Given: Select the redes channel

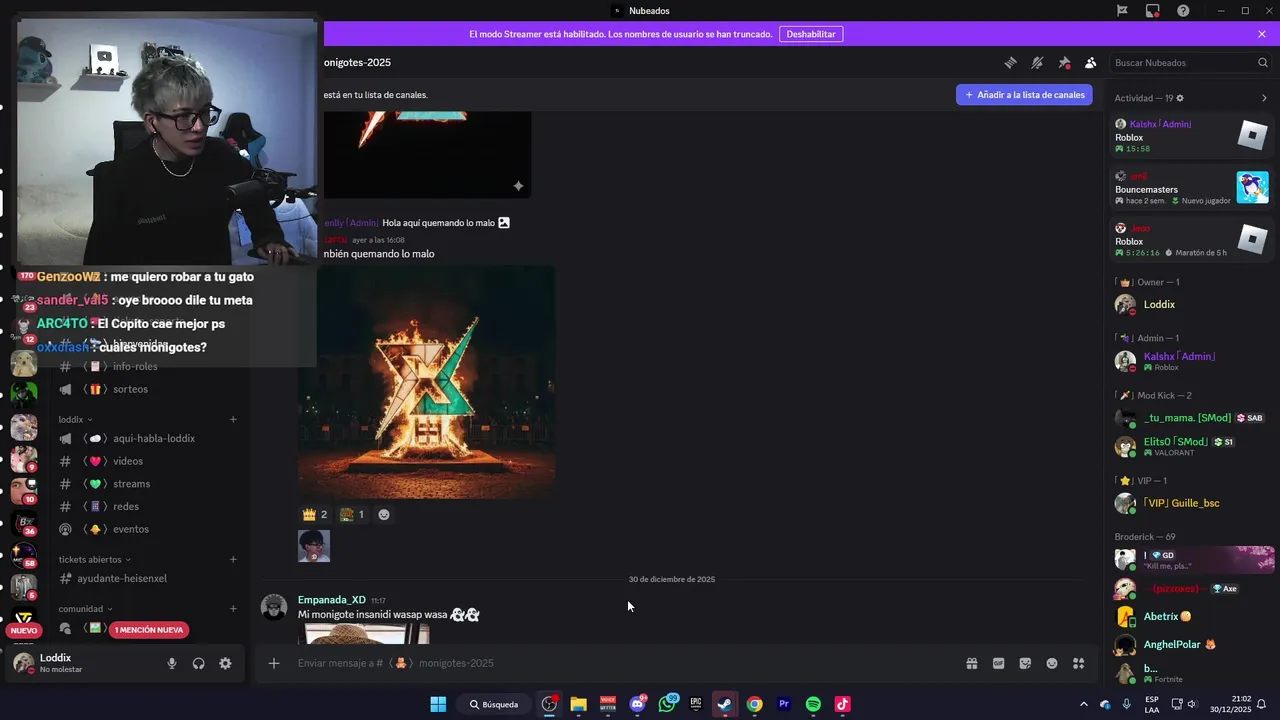Looking at the screenshot, I should pos(126,507).
